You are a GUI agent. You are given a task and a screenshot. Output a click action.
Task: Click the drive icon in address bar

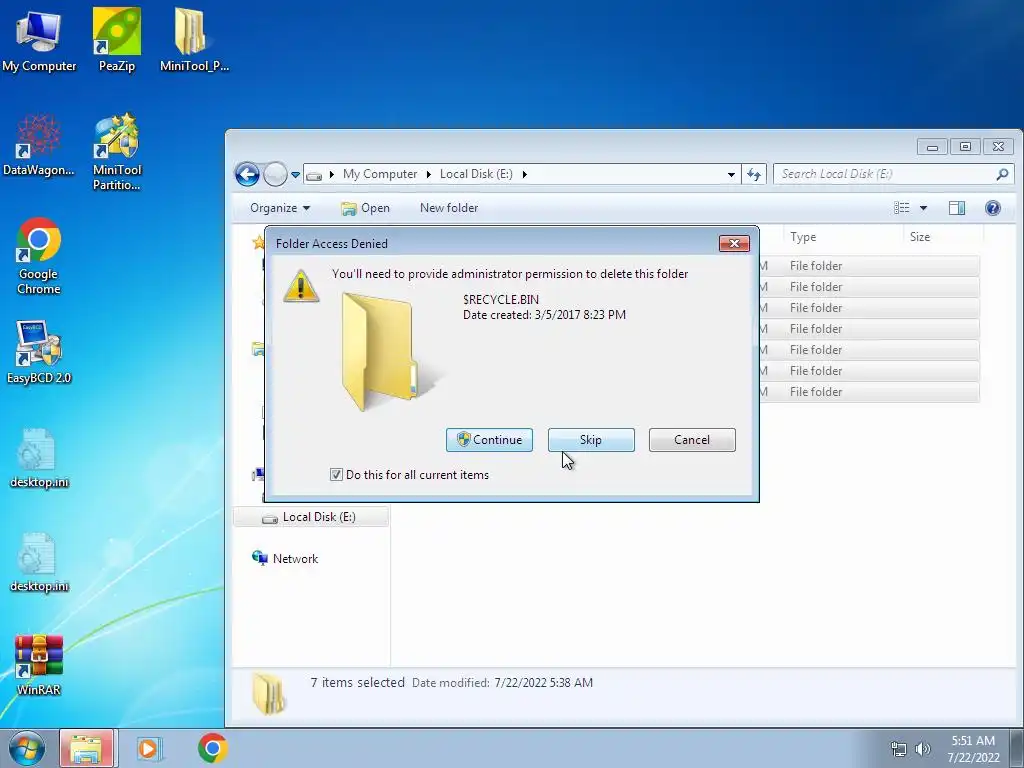point(314,175)
